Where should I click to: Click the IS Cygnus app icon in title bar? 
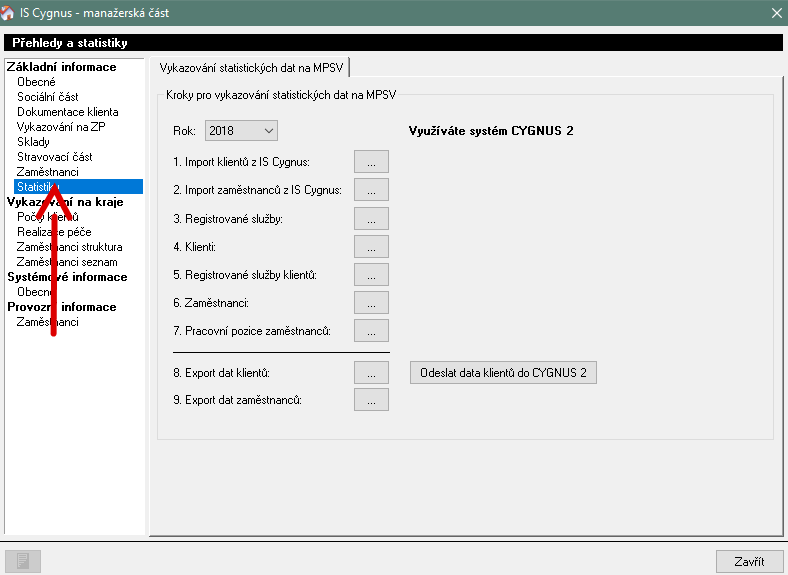pos(7,13)
